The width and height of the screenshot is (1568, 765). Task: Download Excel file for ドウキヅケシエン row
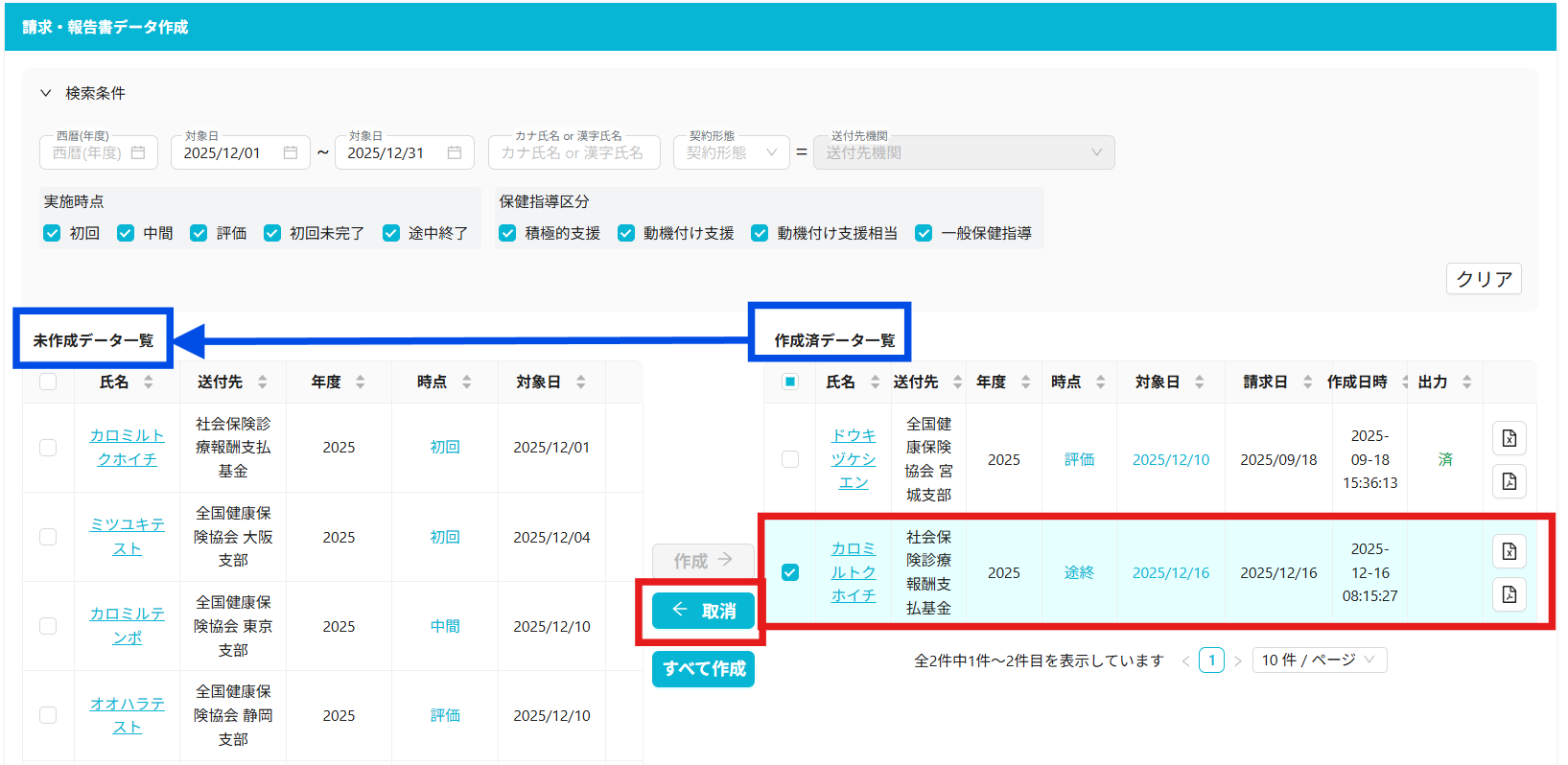click(1509, 438)
